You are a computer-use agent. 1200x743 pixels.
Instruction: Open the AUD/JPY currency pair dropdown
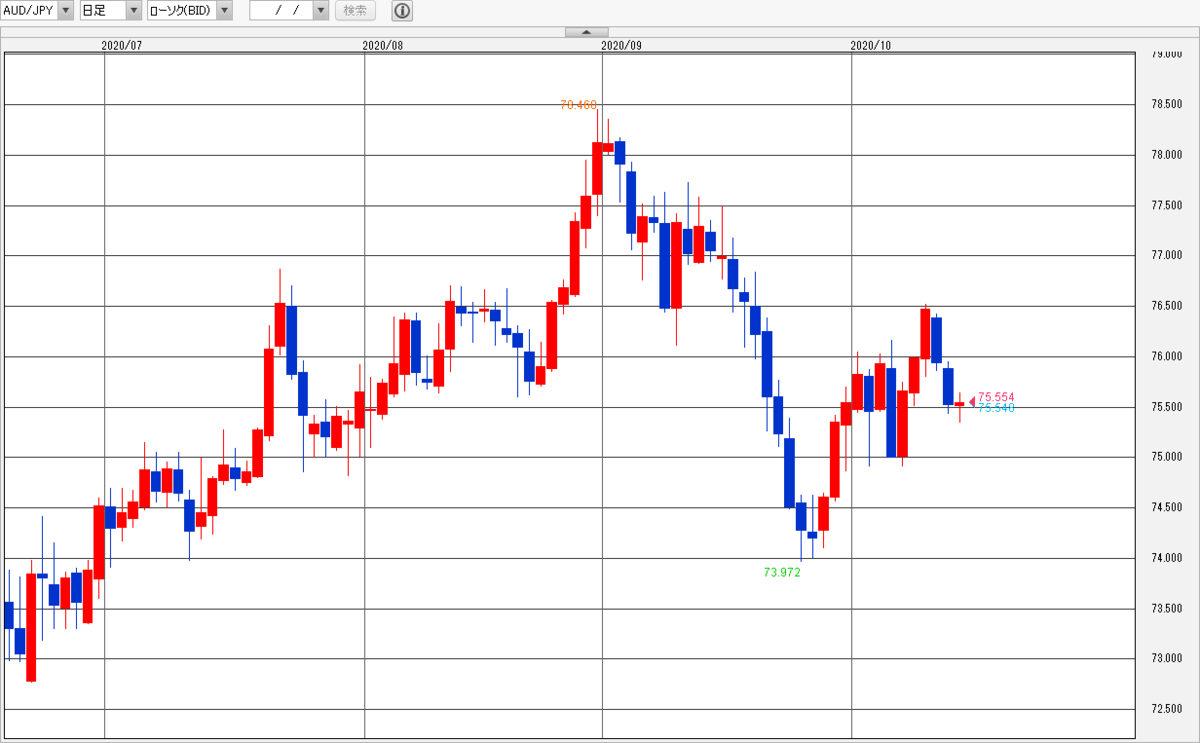tap(37, 11)
